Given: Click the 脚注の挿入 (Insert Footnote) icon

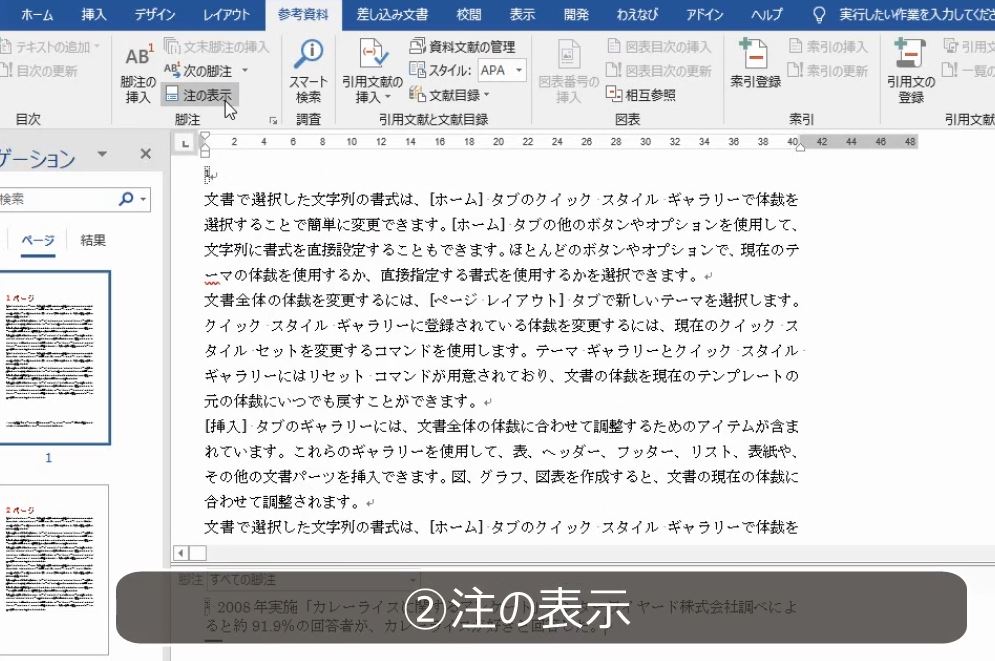Looking at the screenshot, I should point(138,72).
